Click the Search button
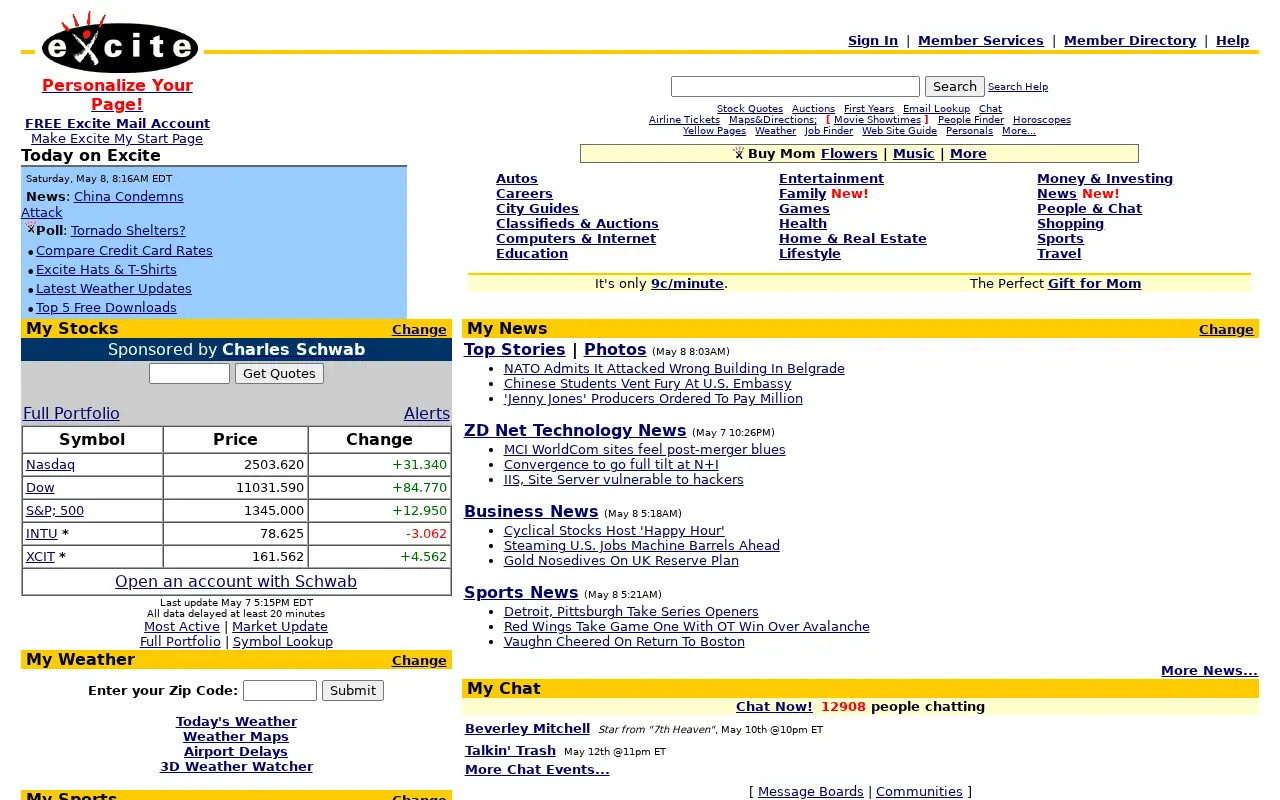This screenshot has height=800, width=1280. (x=954, y=87)
